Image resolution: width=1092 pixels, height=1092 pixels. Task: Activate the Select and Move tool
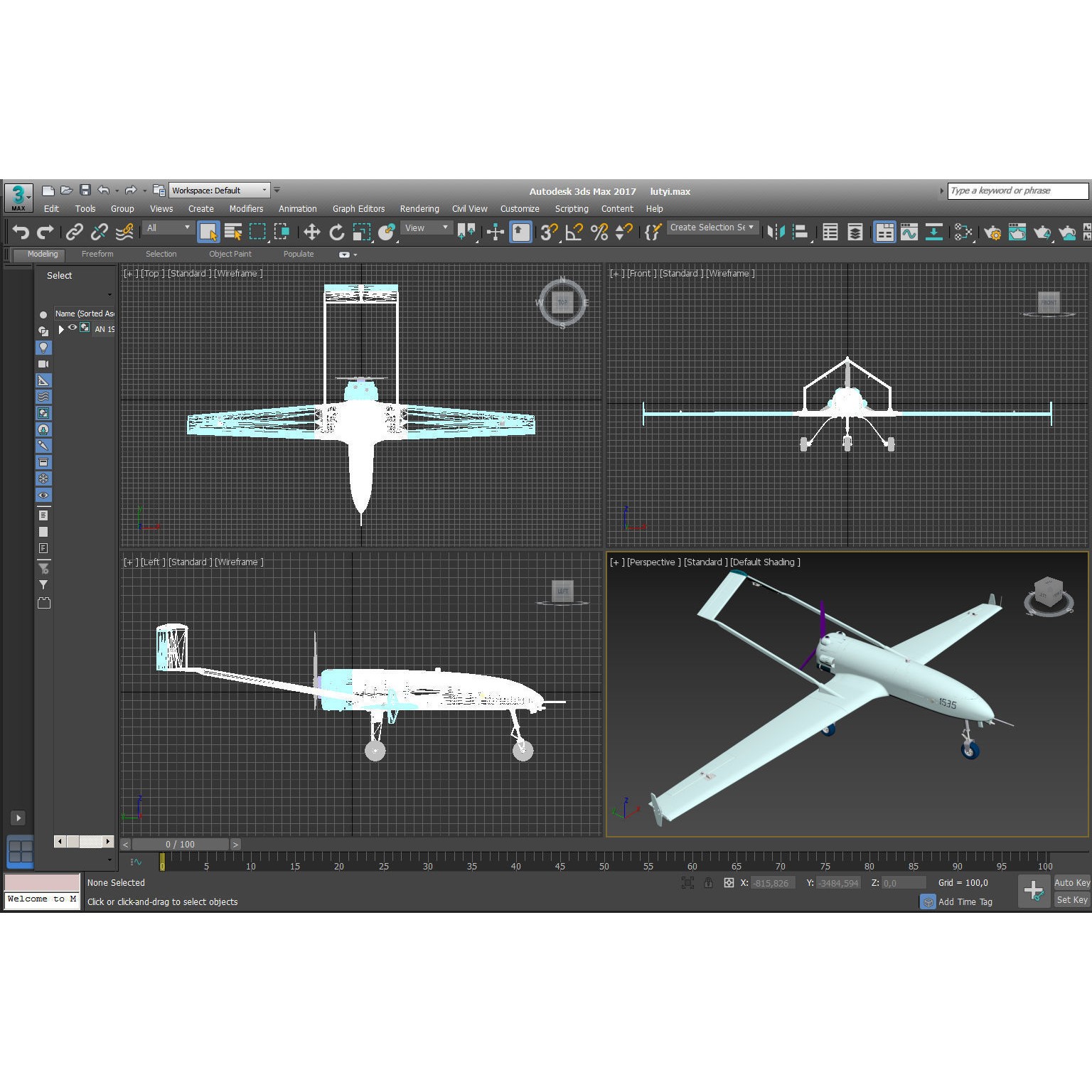click(x=313, y=232)
